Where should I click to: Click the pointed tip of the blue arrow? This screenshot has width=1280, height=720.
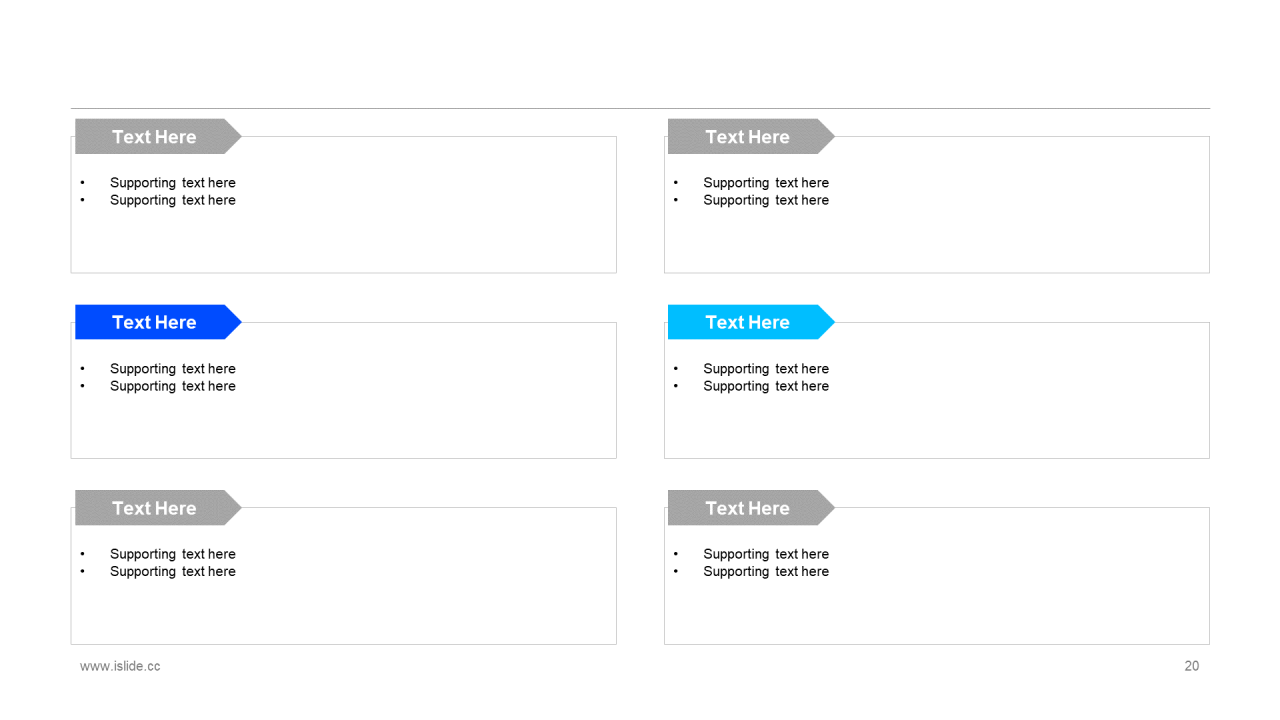pyautogui.click(x=237, y=322)
